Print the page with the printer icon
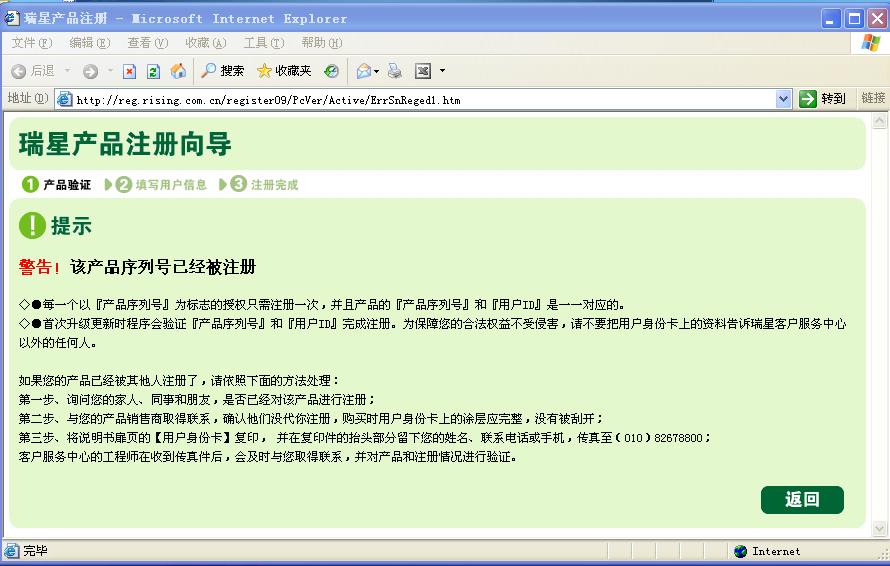This screenshot has height=566, width=890. coord(394,71)
